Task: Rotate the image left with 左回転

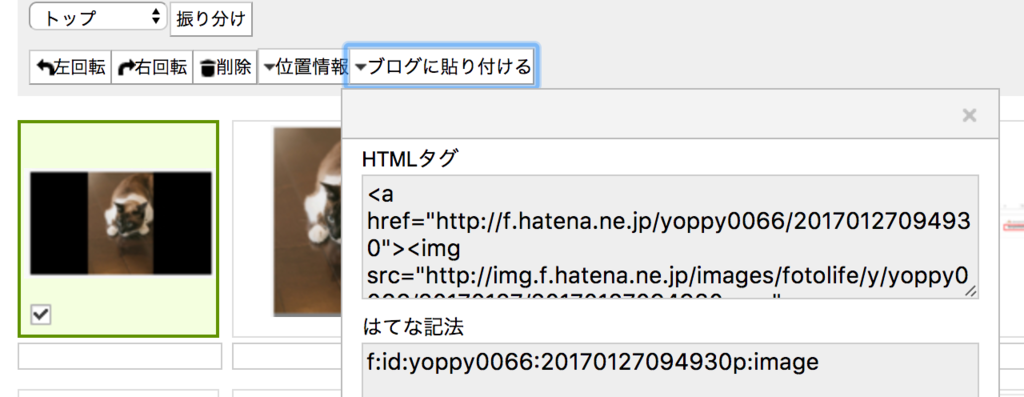Action: tap(71, 67)
